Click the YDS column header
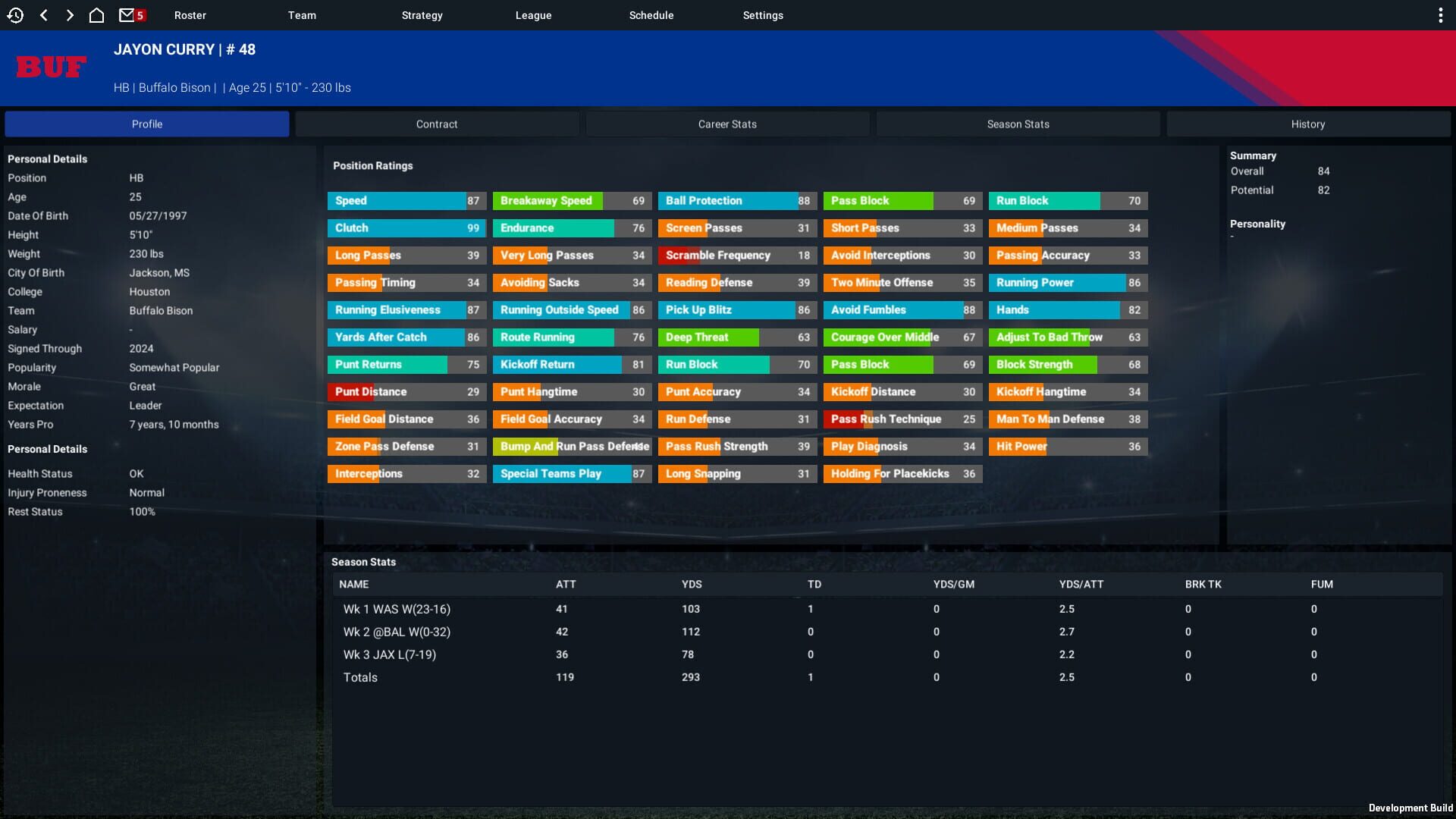Viewport: 1456px width, 819px height. [691, 584]
